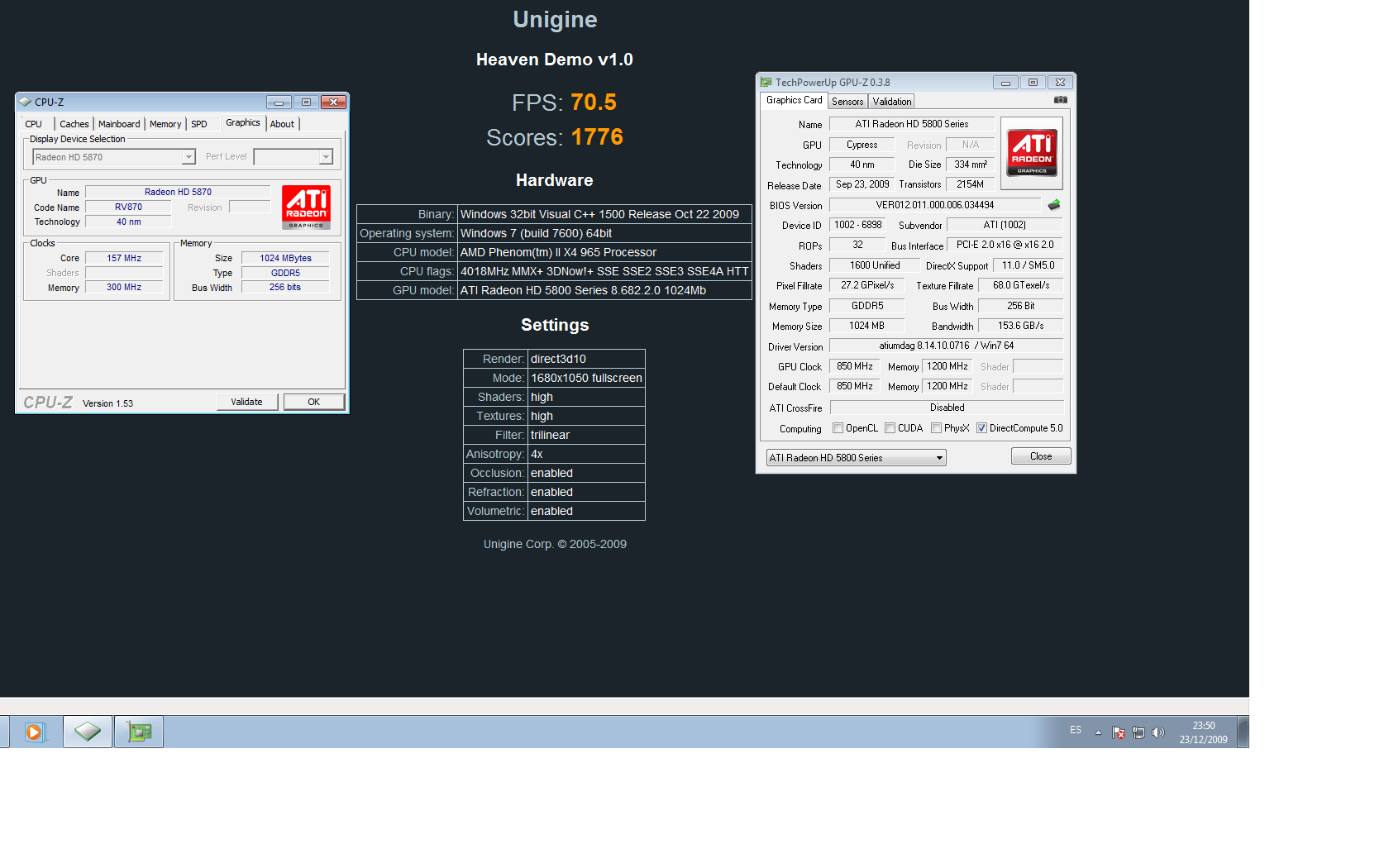Click the GPU-Z screenshot camera icon
1389x868 pixels.
tap(1061, 100)
